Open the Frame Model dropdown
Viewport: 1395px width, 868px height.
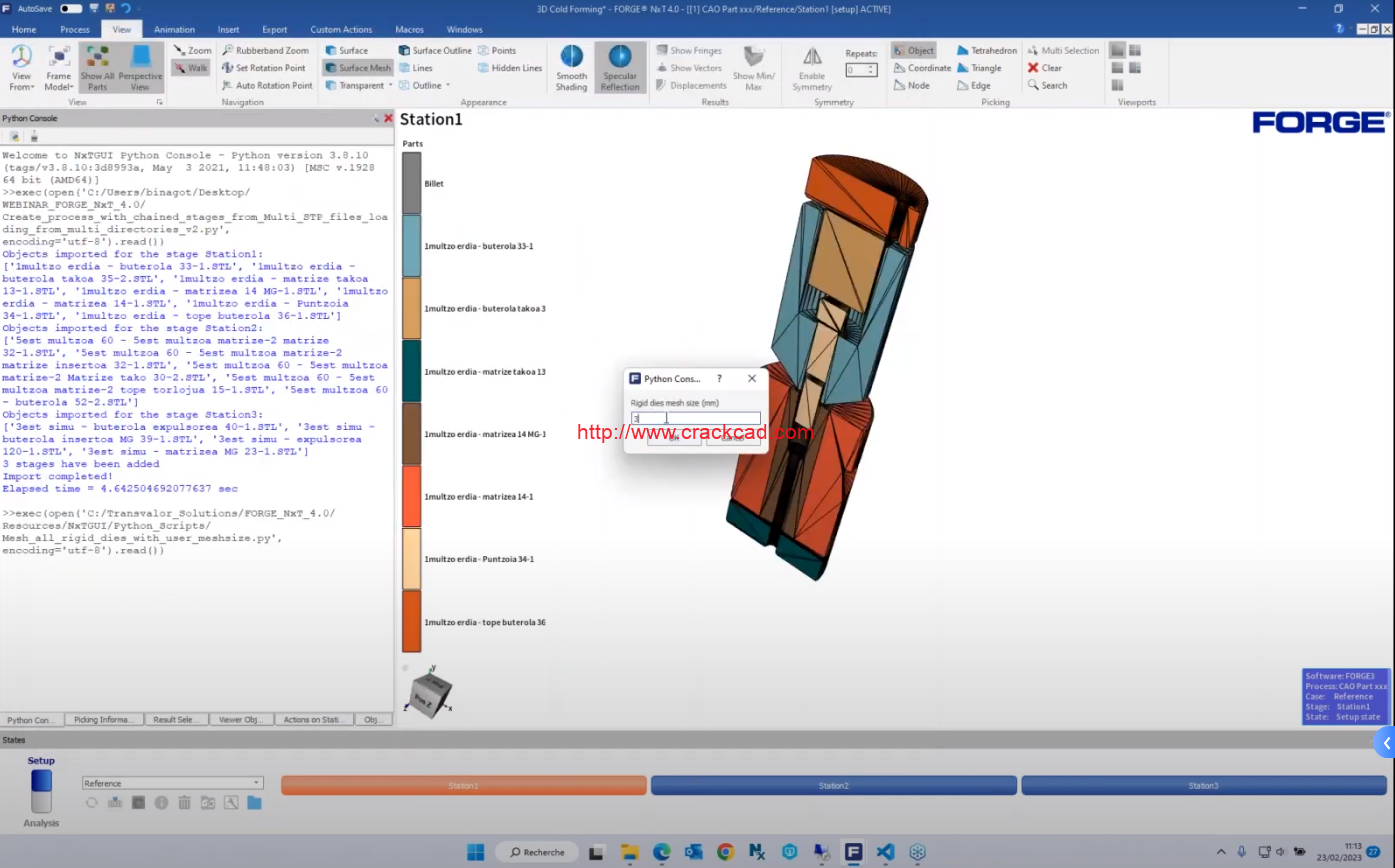click(58, 68)
